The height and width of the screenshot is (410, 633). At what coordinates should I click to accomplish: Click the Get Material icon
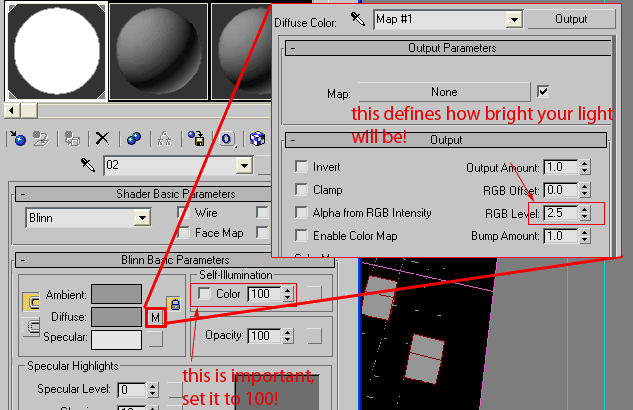pyautogui.click(x=18, y=138)
